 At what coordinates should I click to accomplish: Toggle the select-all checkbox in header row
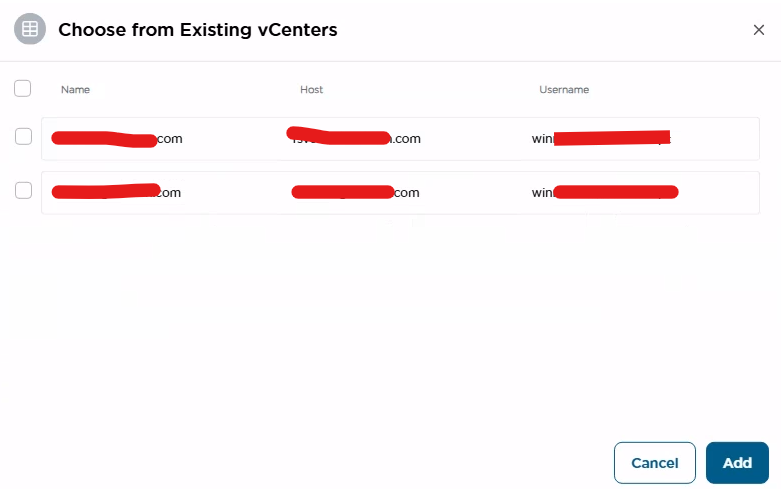[23, 88]
